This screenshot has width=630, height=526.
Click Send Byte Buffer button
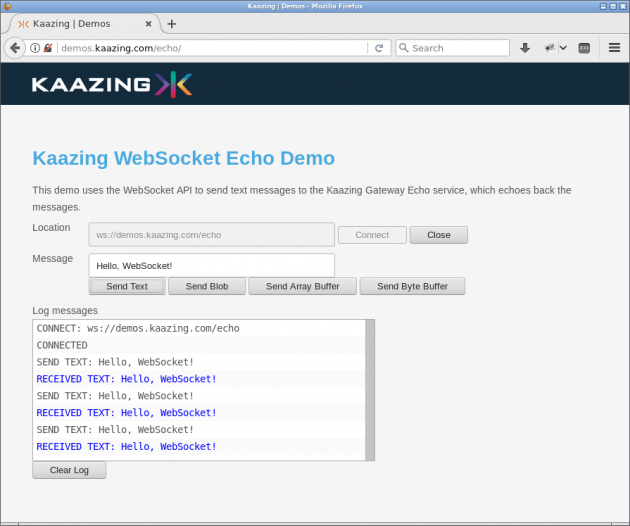point(412,286)
